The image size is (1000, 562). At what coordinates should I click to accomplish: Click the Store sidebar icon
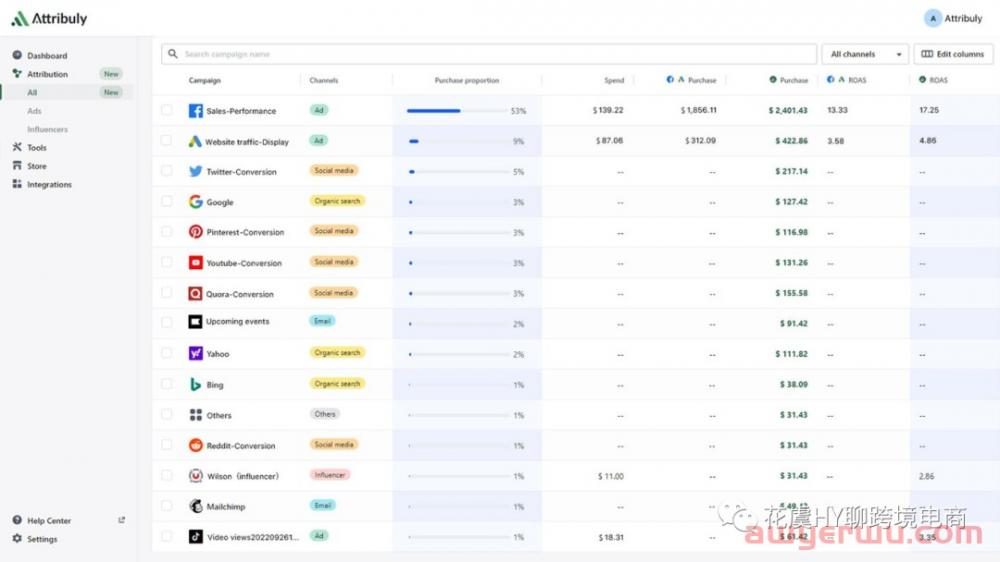(17, 166)
